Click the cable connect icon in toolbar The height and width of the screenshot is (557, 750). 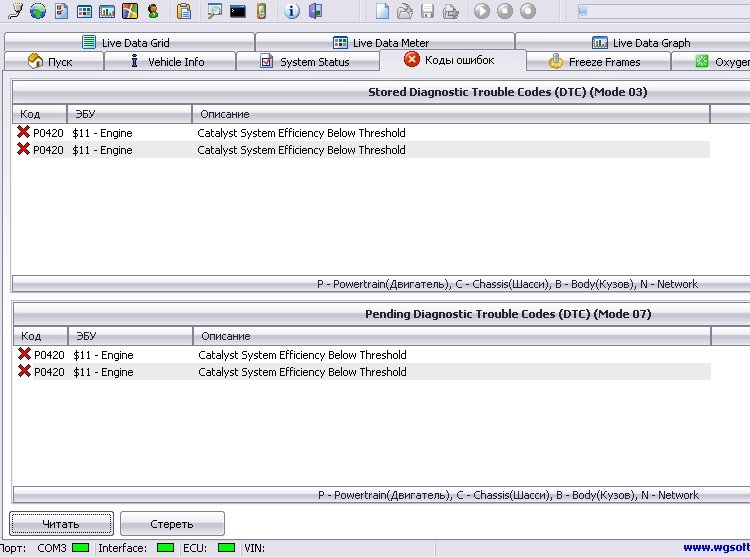pyautogui.click(x=14, y=12)
